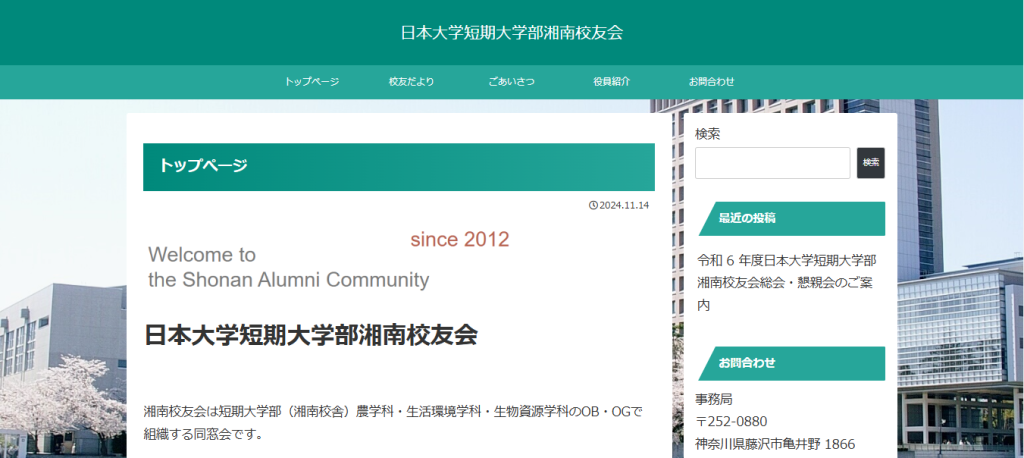Click the 検索 label above search box
The height and width of the screenshot is (458, 1024).
[708, 134]
